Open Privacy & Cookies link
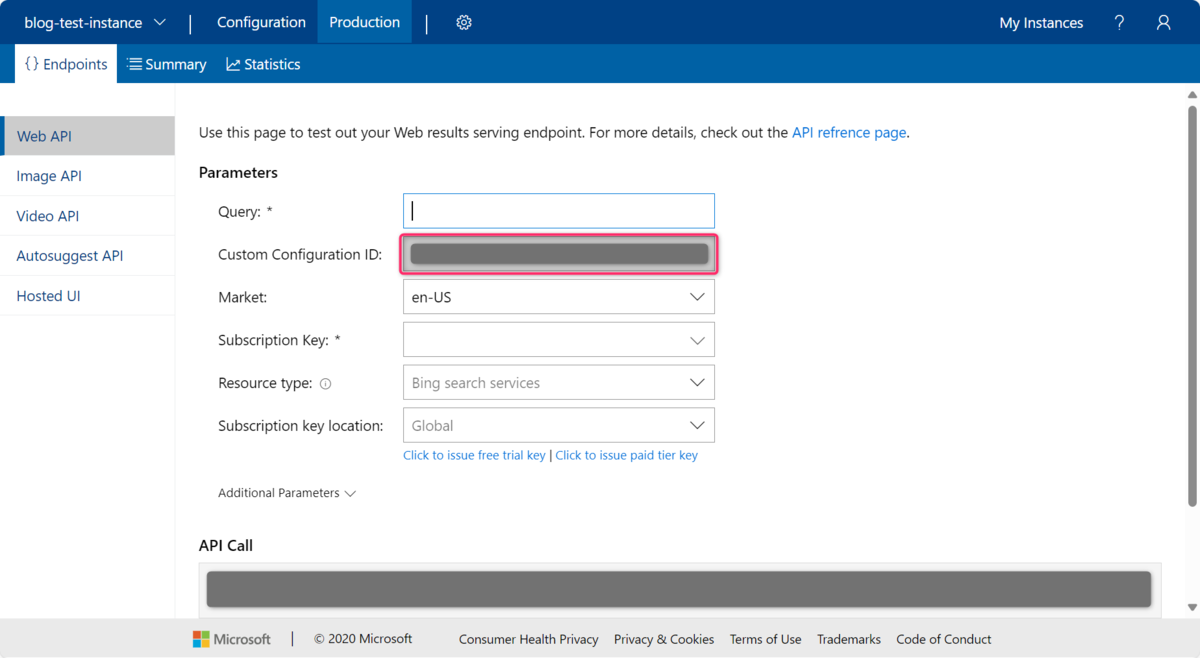This screenshot has height=658, width=1200. pyautogui.click(x=664, y=639)
